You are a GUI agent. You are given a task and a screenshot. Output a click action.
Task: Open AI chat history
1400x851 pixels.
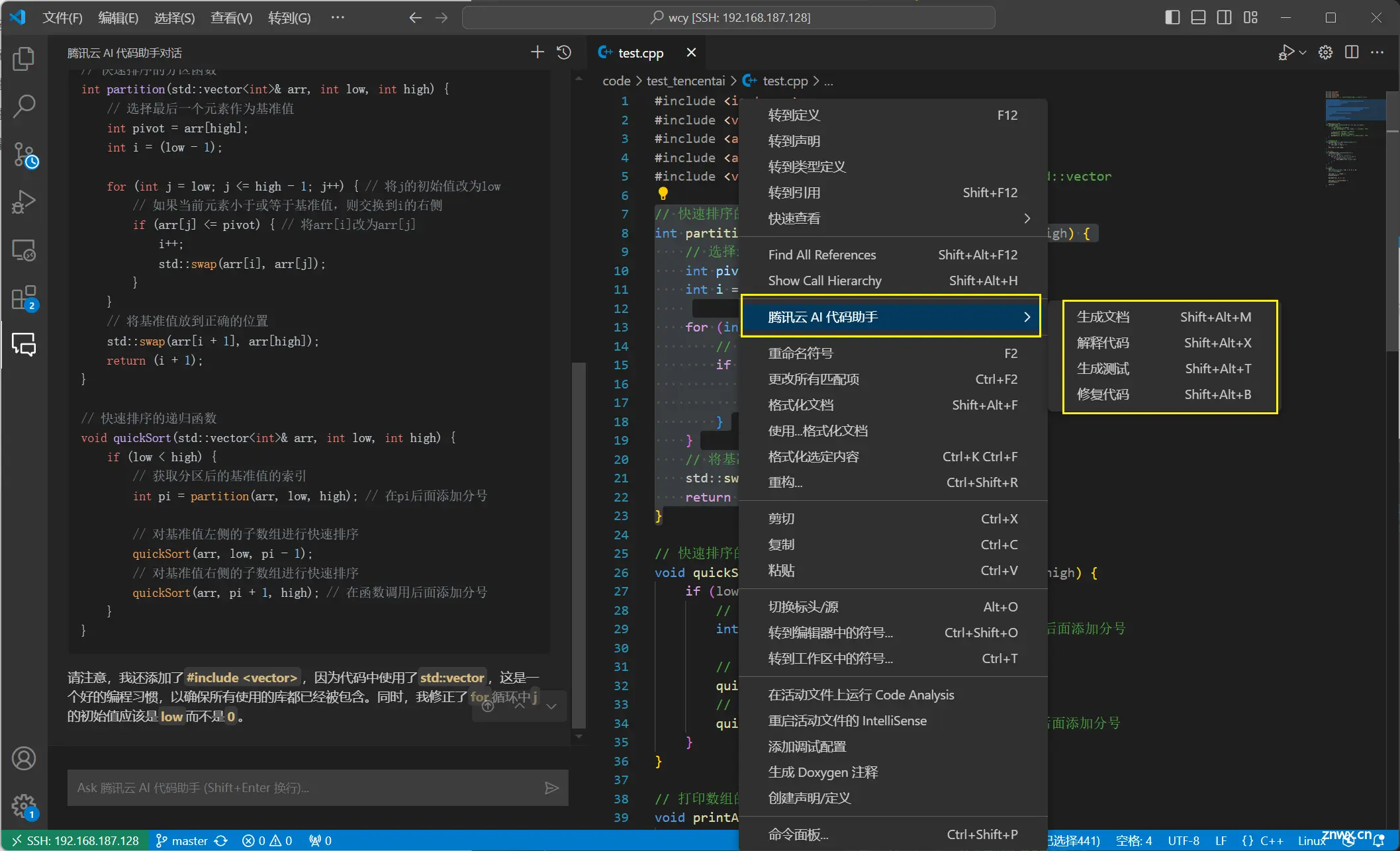564,52
